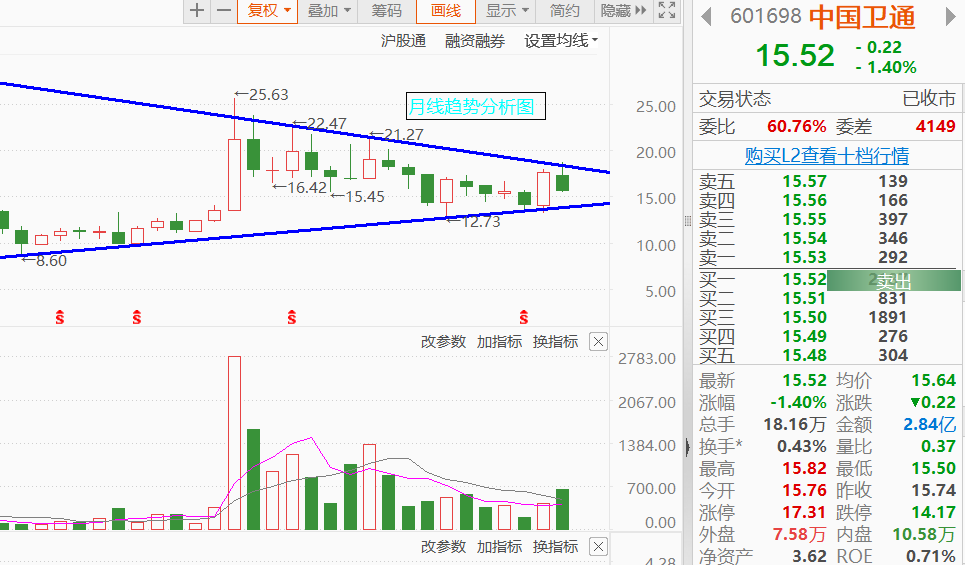
Task: Click the side panel collapse arrow
Action: 688,446
